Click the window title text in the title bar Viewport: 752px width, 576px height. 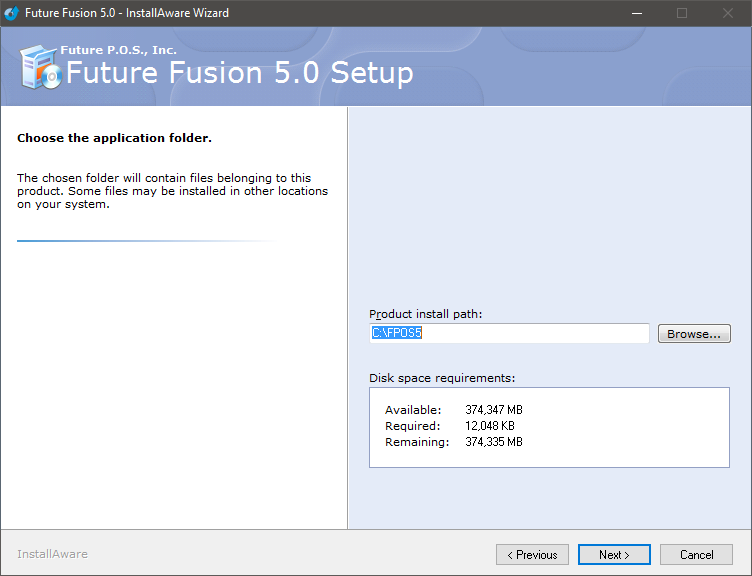coord(127,13)
